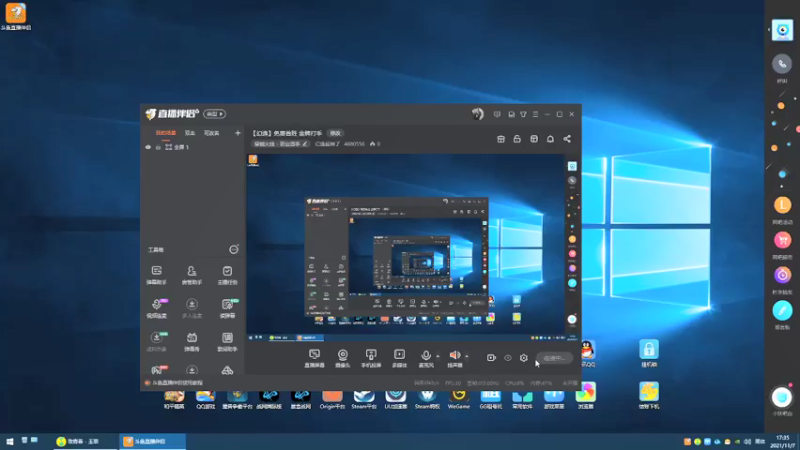This screenshot has width=800, height=450.
Task: Open pink shopping cart icon in sidebar
Action: tap(782, 240)
